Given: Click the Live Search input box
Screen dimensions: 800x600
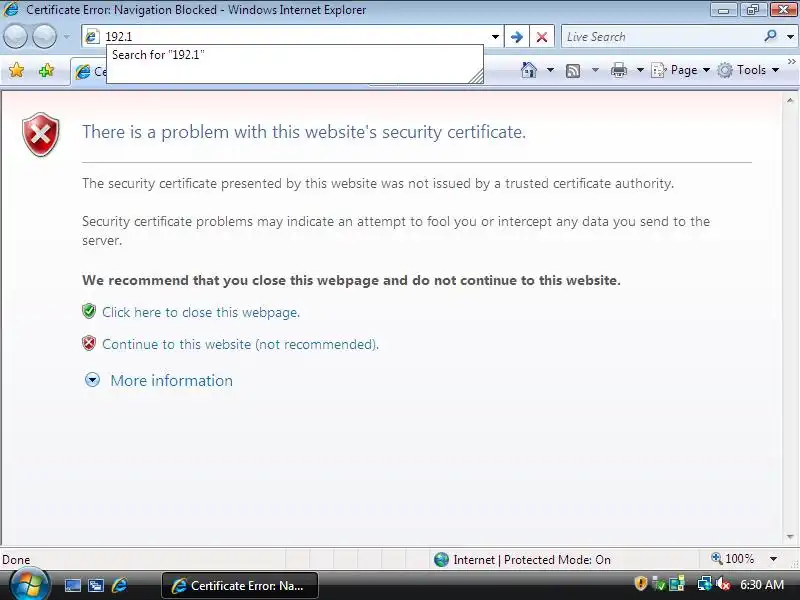Looking at the screenshot, I should pyautogui.click(x=660, y=37).
